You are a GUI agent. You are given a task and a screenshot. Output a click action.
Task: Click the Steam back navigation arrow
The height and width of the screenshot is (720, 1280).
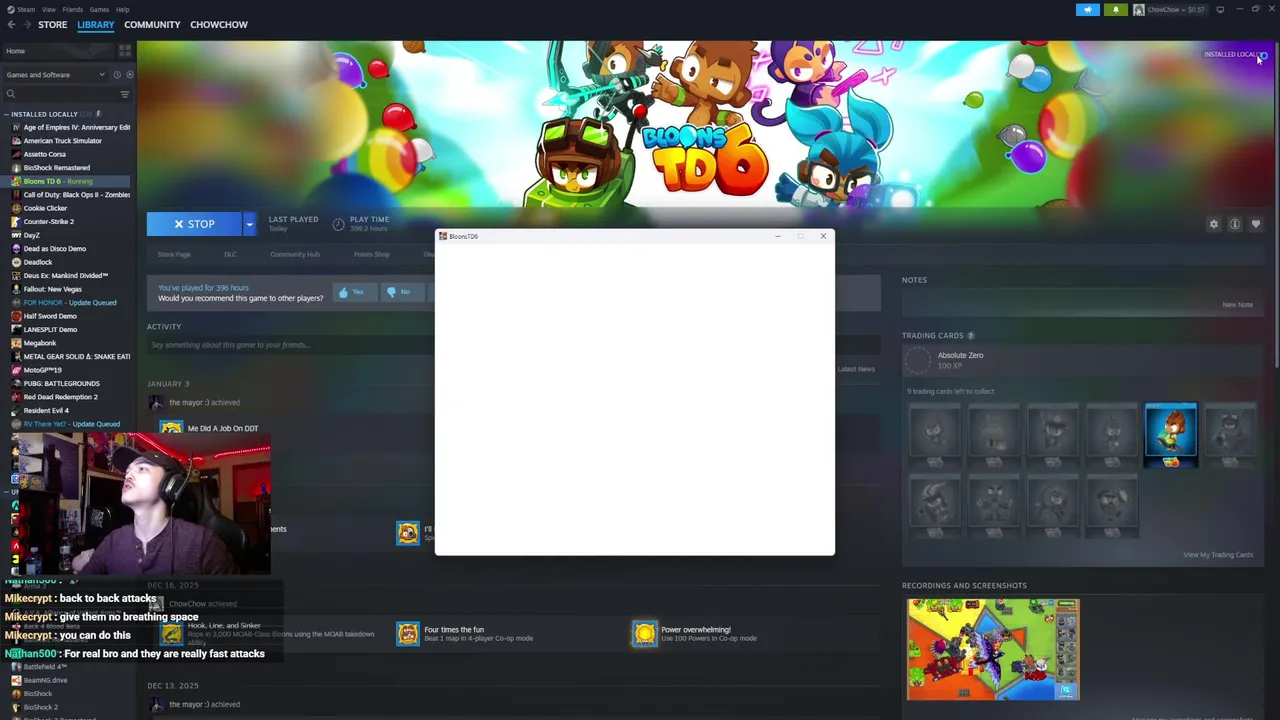(11, 25)
